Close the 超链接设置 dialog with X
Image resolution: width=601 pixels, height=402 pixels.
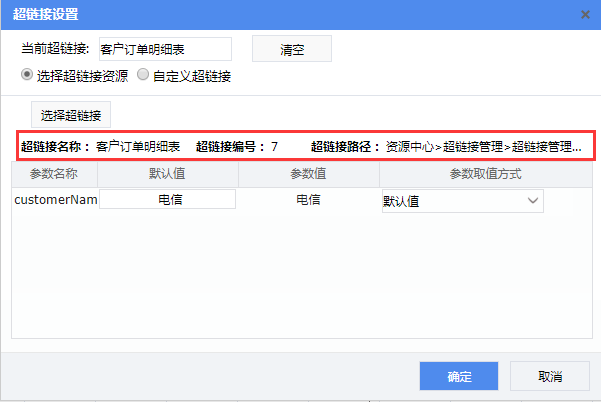585,15
